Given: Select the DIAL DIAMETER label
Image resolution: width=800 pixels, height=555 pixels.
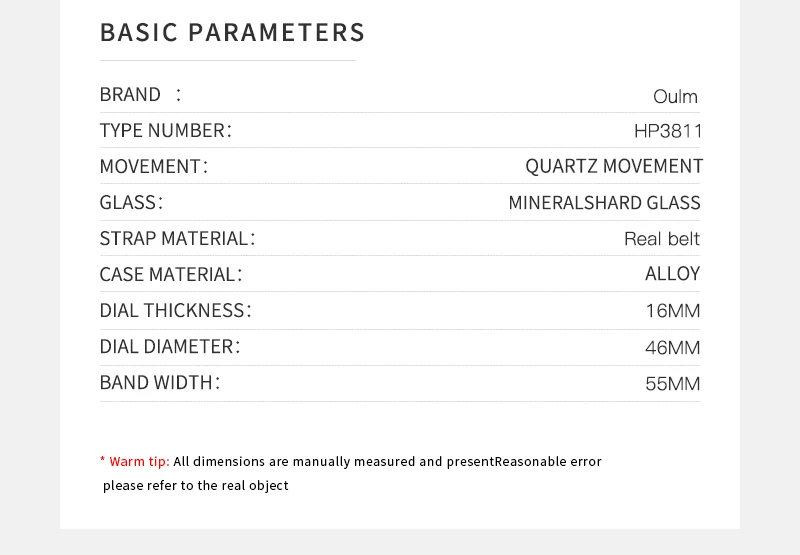Looking at the screenshot, I should pyautogui.click(x=170, y=347).
